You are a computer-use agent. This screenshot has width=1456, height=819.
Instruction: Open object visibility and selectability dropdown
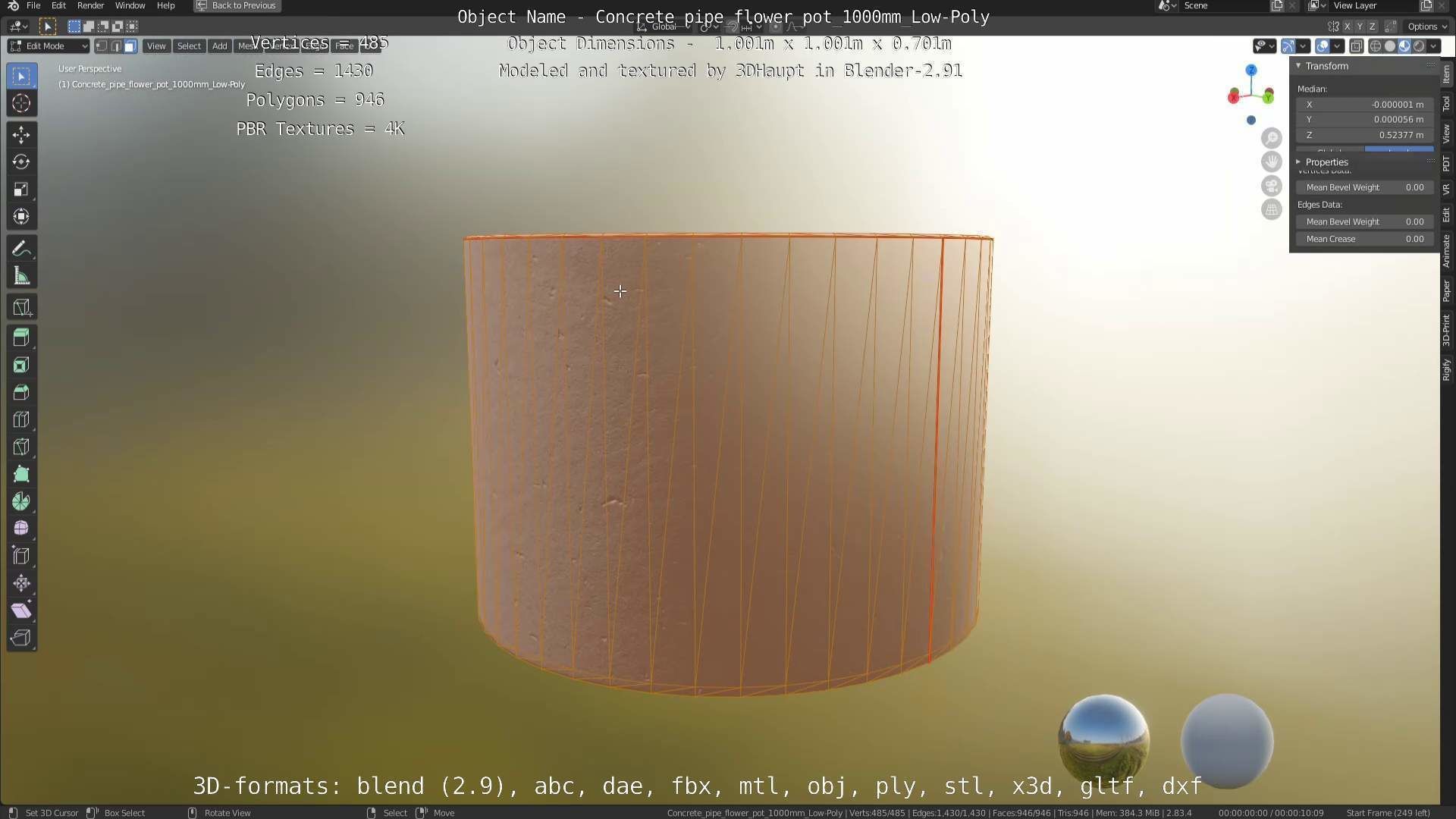tap(1264, 46)
